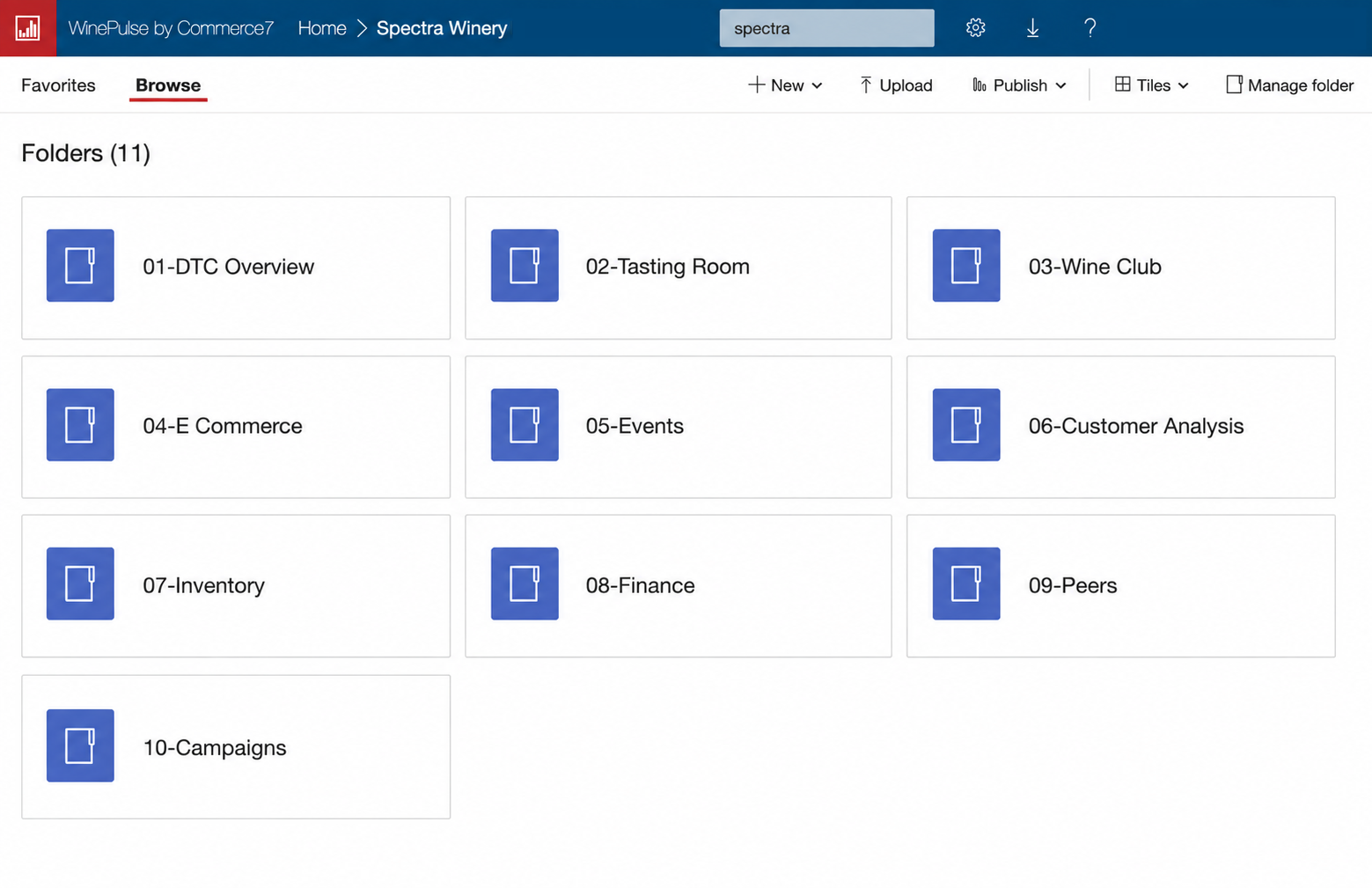The width and height of the screenshot is (1372, 888).
Task: Click the Manage folder page icon
Action: point(1234,84)
